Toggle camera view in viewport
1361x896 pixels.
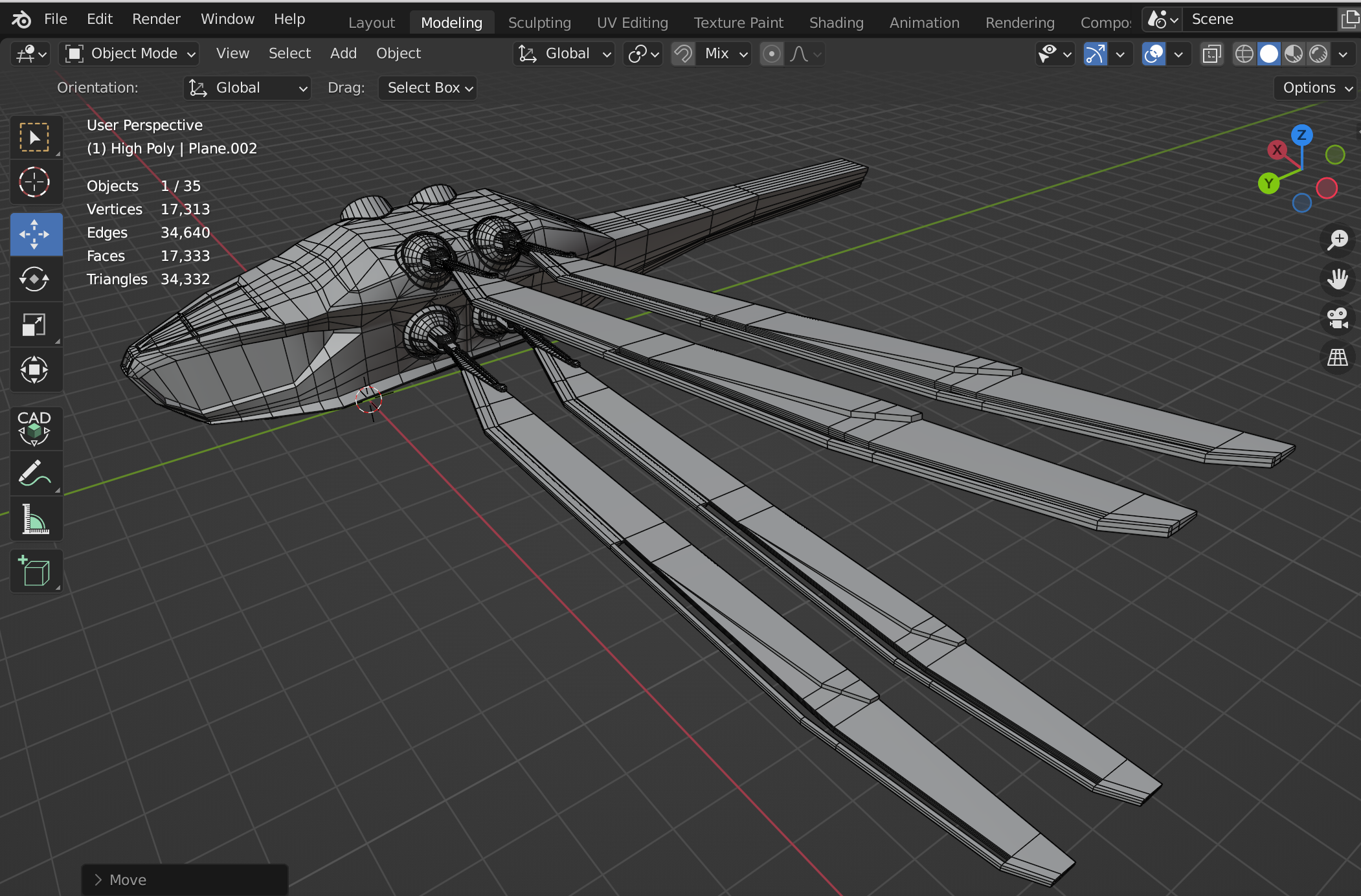[x=1337, y=318]
